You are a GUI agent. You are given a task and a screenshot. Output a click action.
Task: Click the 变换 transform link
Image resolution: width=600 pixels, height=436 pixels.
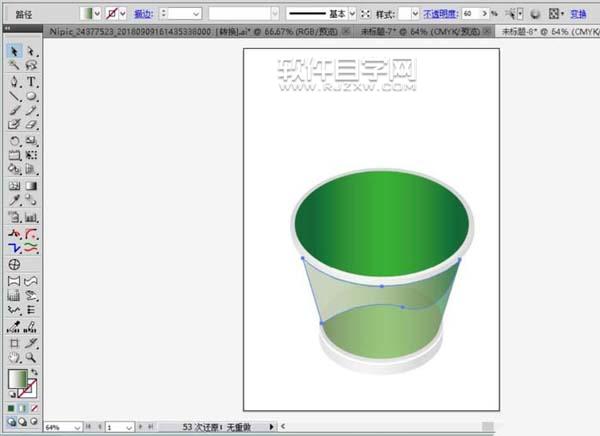[x=578, y=14]
